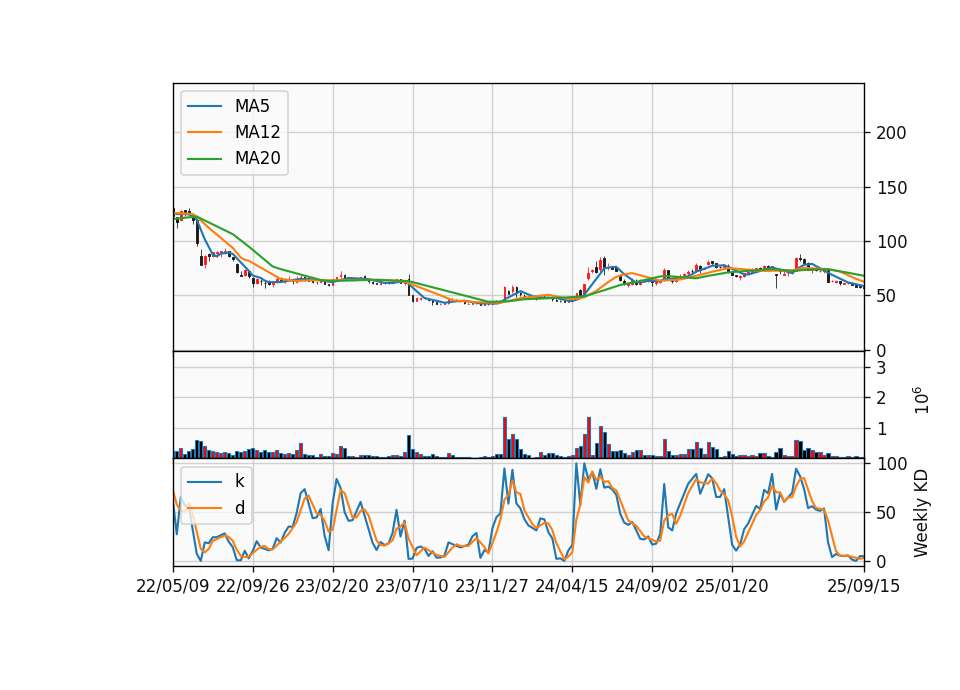Click the tall volume bar after 24/04/15

(x=589, y=438)
